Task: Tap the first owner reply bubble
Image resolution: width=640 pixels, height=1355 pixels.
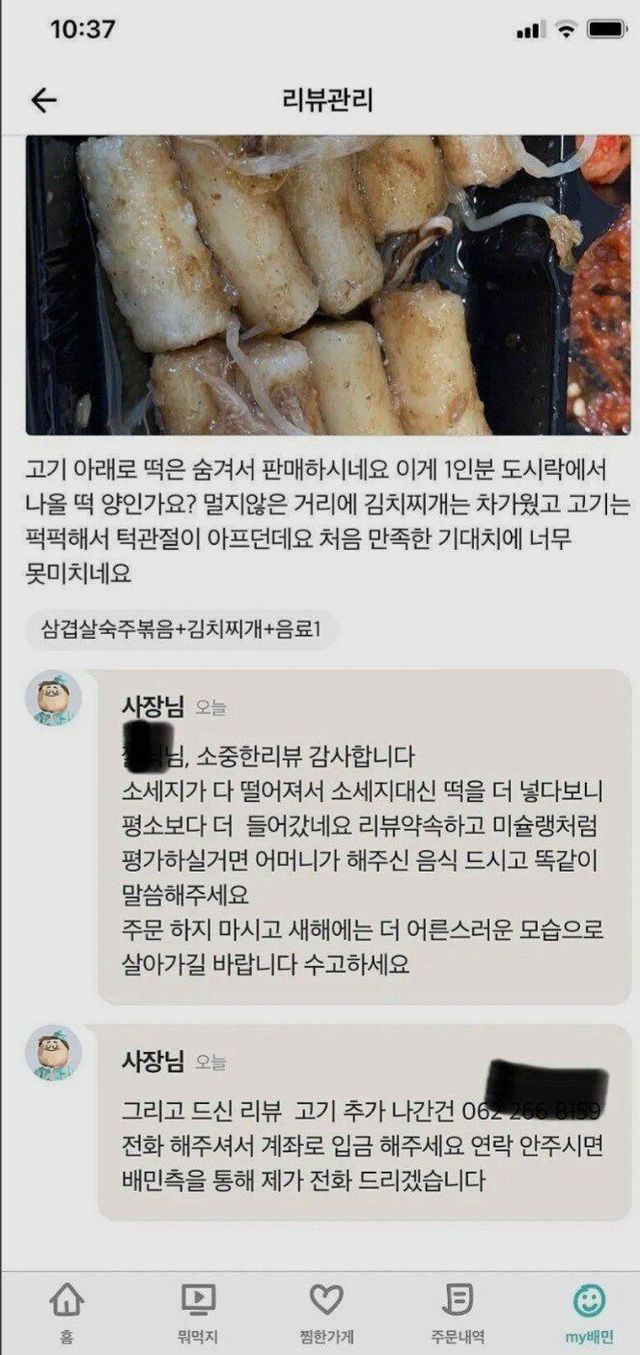Action: tap(364, 837)
